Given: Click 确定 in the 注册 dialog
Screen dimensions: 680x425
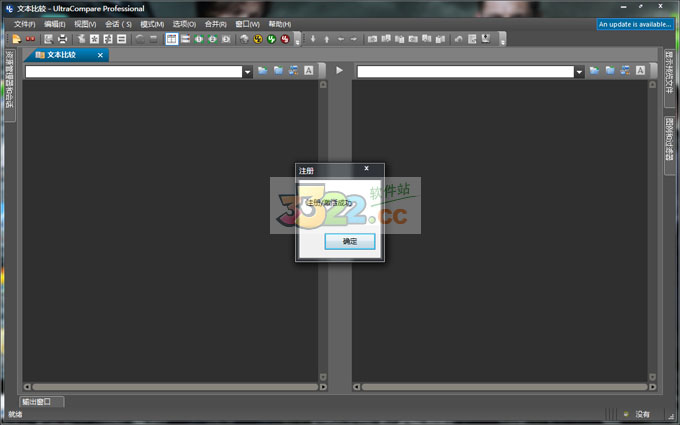Looking at the screenshot, I should click(x=350, y=242).
